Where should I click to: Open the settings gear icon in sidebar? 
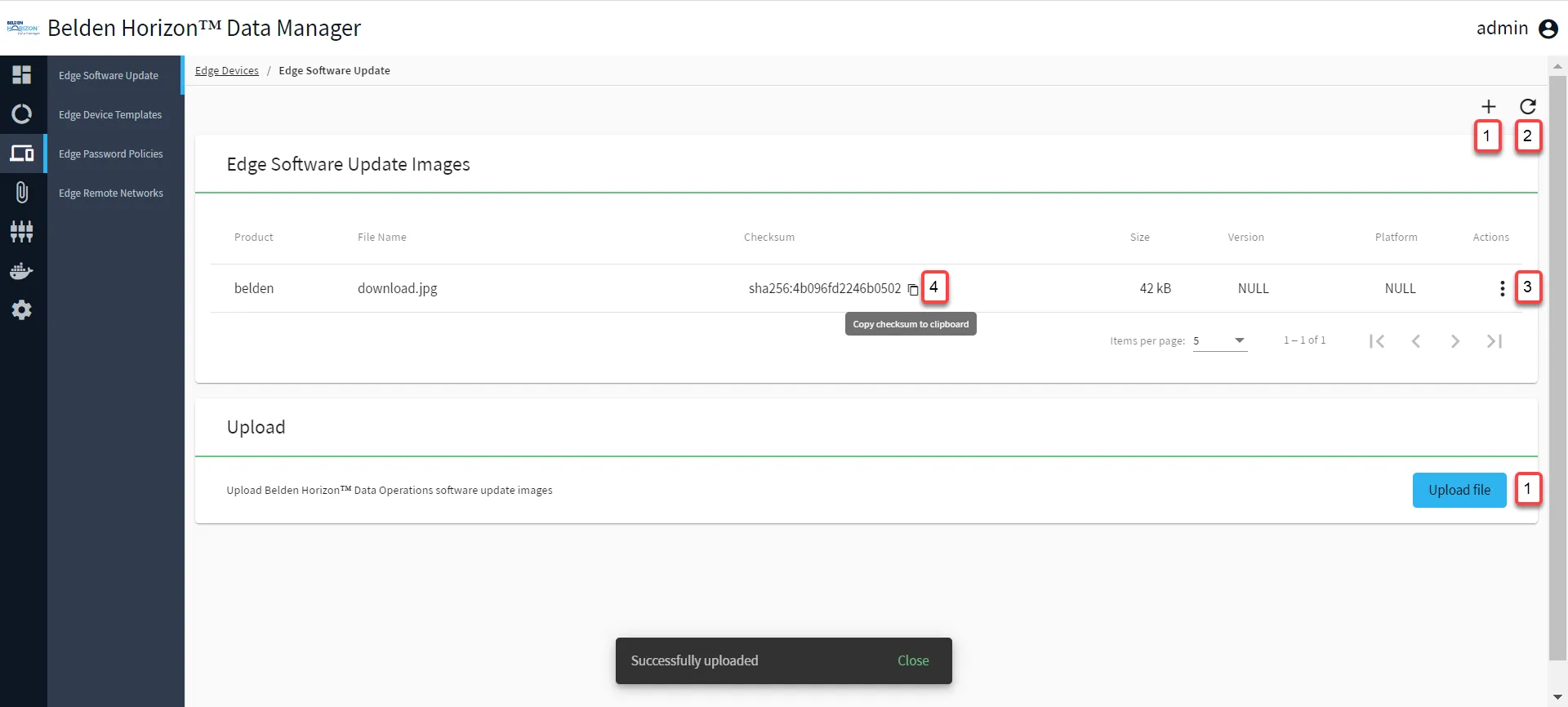point(22,310)
